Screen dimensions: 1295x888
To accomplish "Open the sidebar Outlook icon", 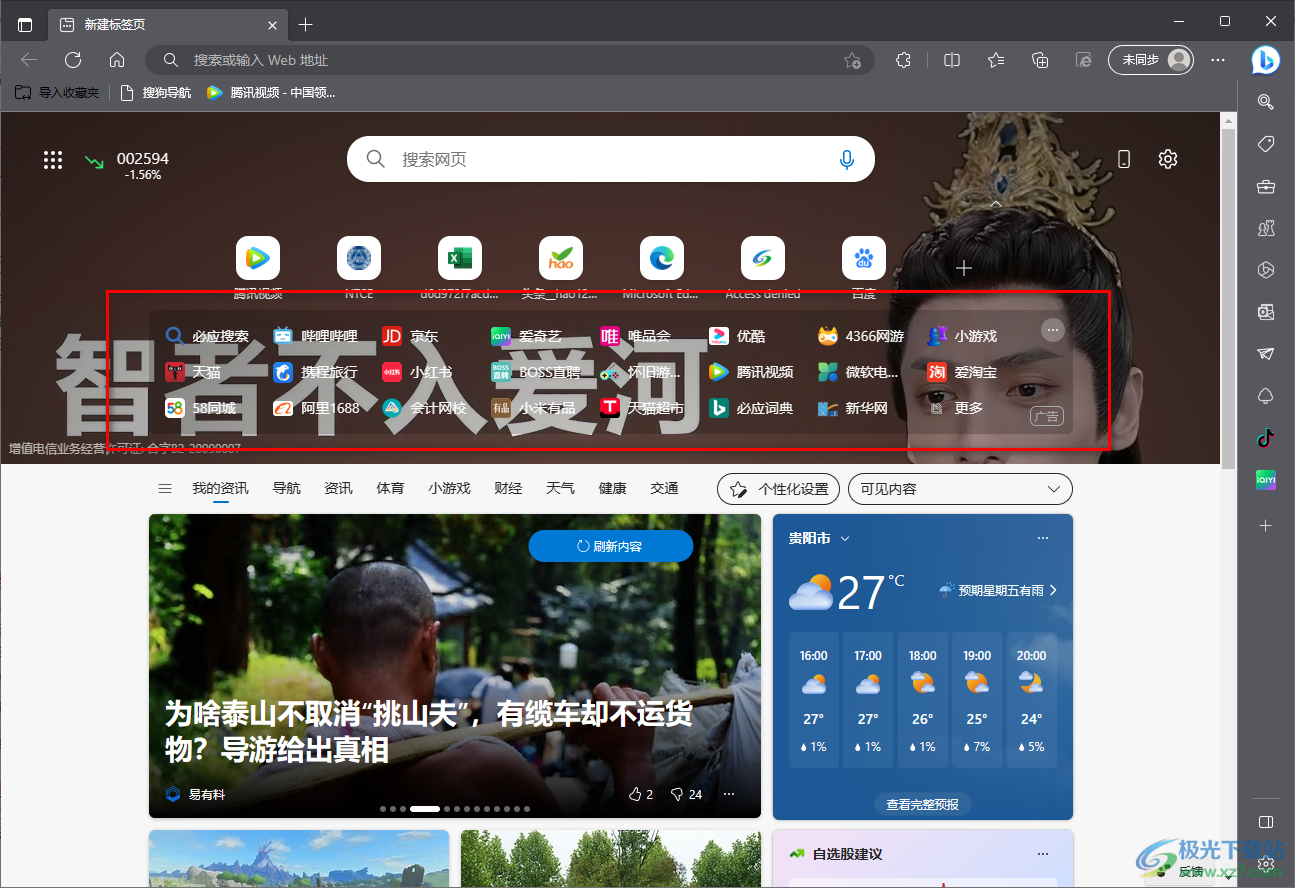I will 1265,312.
